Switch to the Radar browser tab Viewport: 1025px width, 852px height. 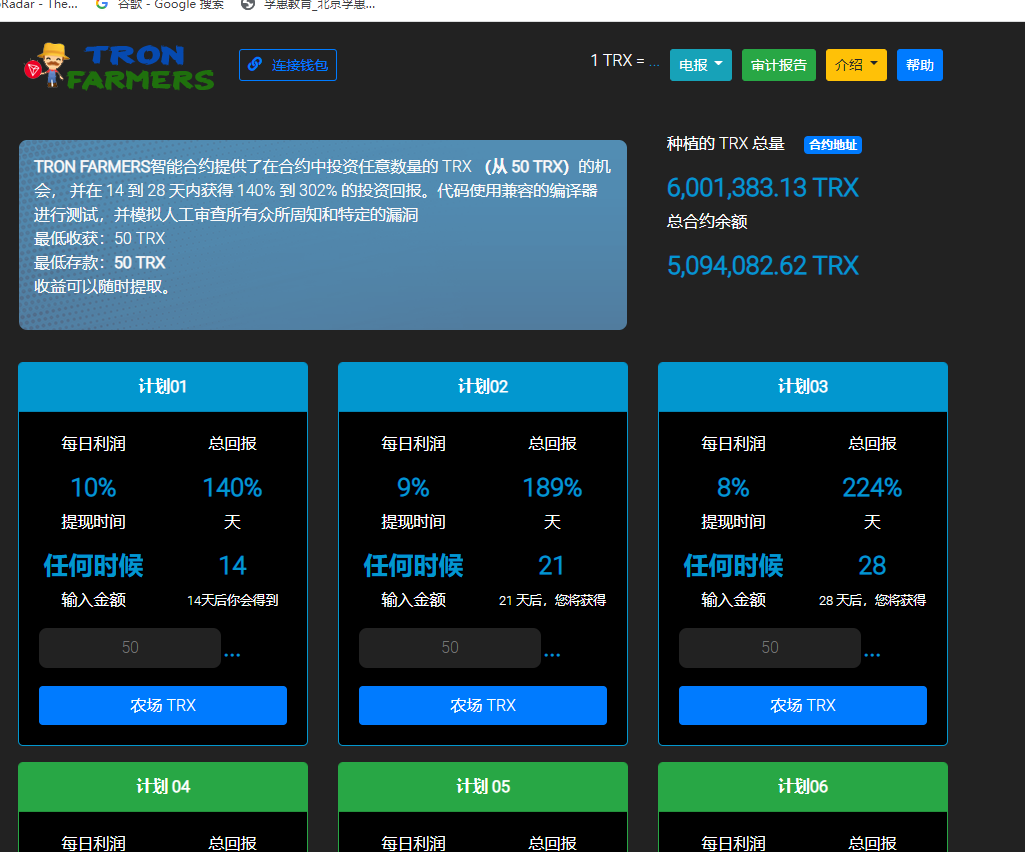tap(40, 5)
